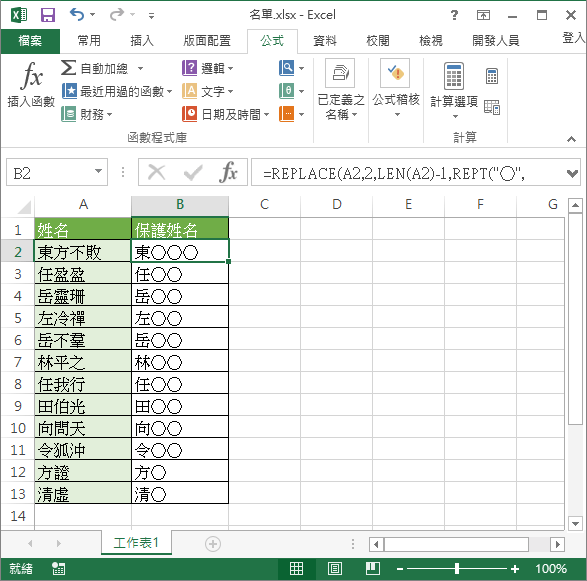587x581 pixels.
Task: Expand the AutoSum dropdown arrow
Action: click(x=140, y=68)
